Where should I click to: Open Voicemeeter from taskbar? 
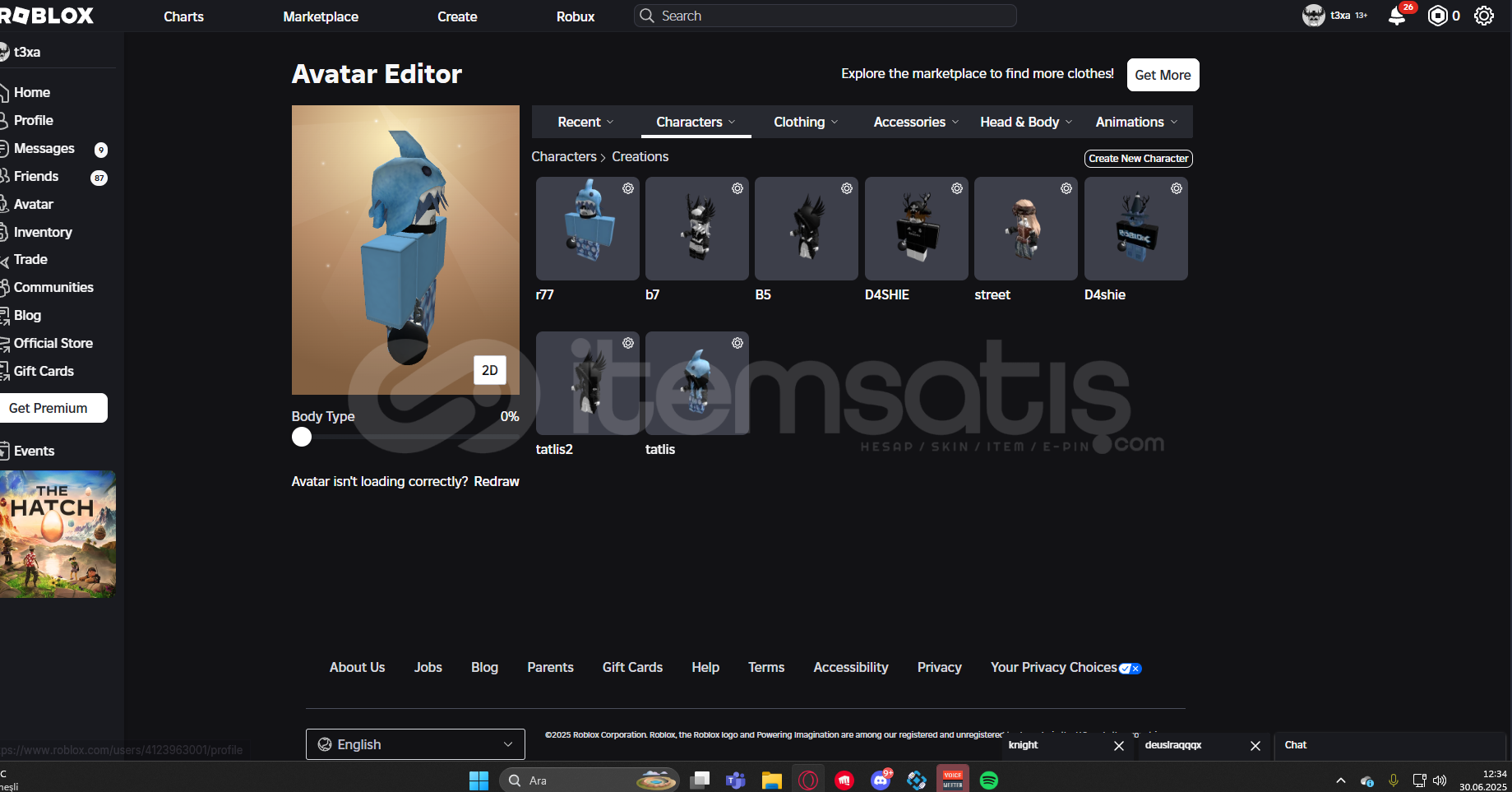pos(953,779)
